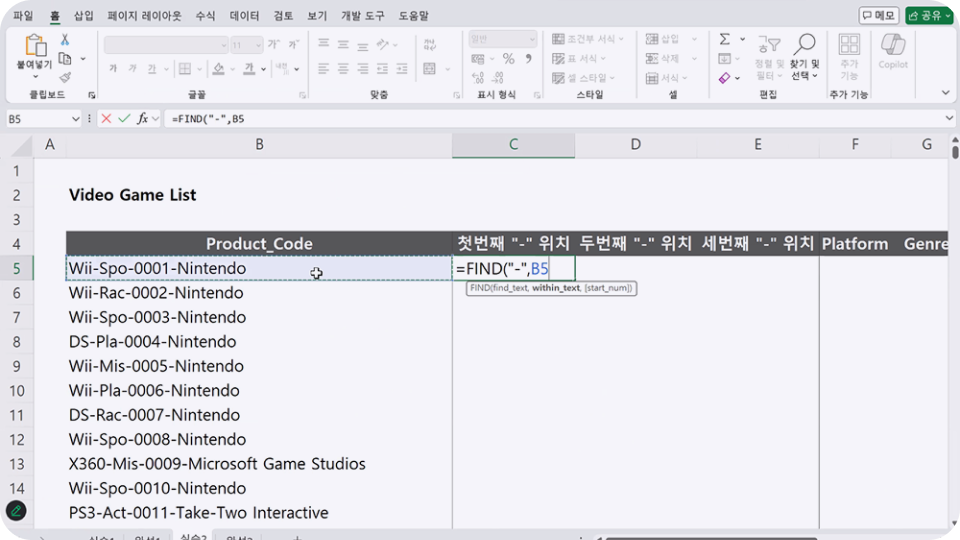
Task: Click the Font Color underlined 가
Action: click(249, 69)
